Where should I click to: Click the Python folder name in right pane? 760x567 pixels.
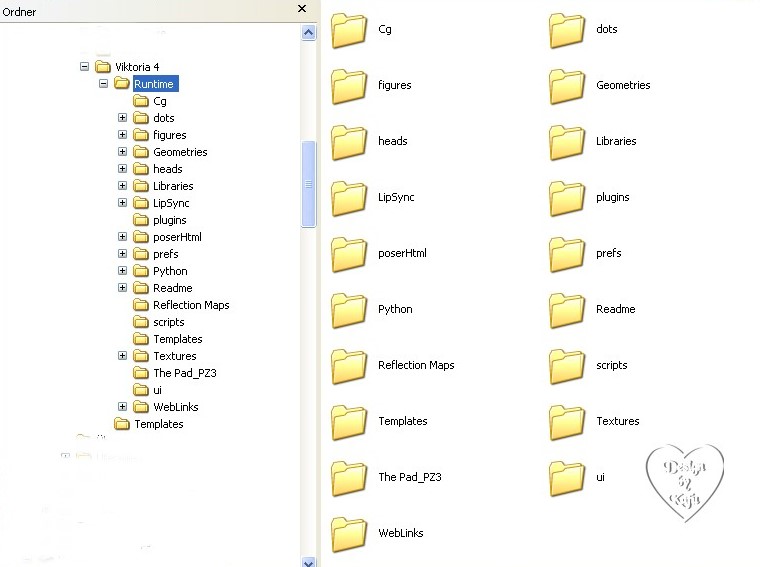(395, 309)
